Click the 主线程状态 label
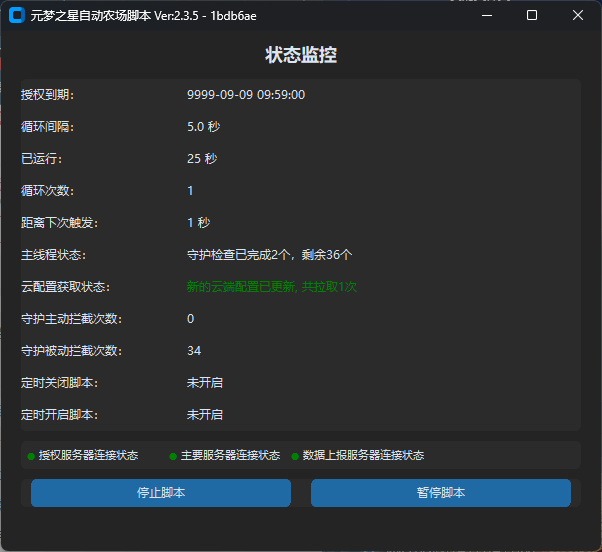Image resolution: width=602 pixels, height=552 pixels. point(53,255)
